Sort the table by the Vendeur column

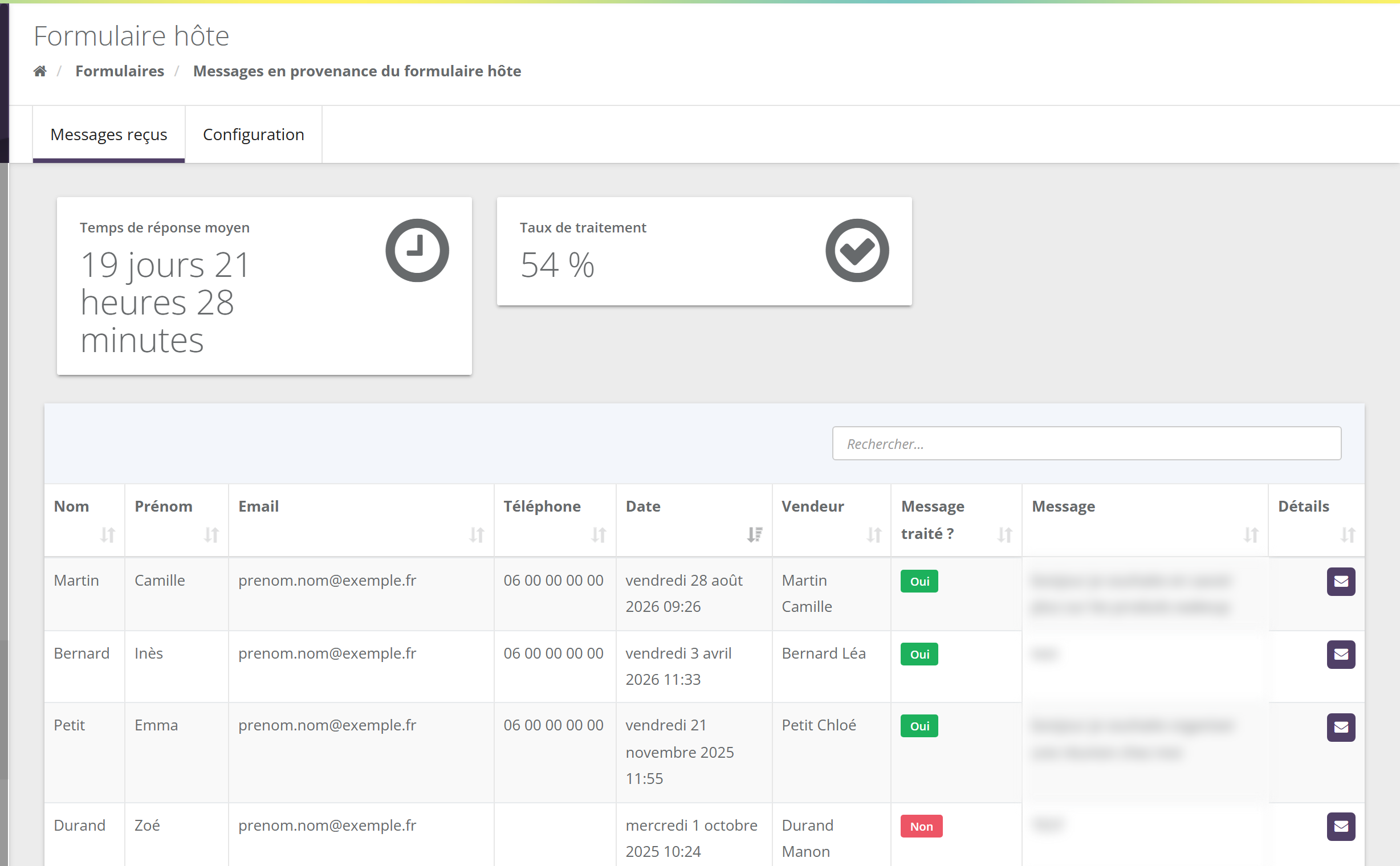coord(831,520)
